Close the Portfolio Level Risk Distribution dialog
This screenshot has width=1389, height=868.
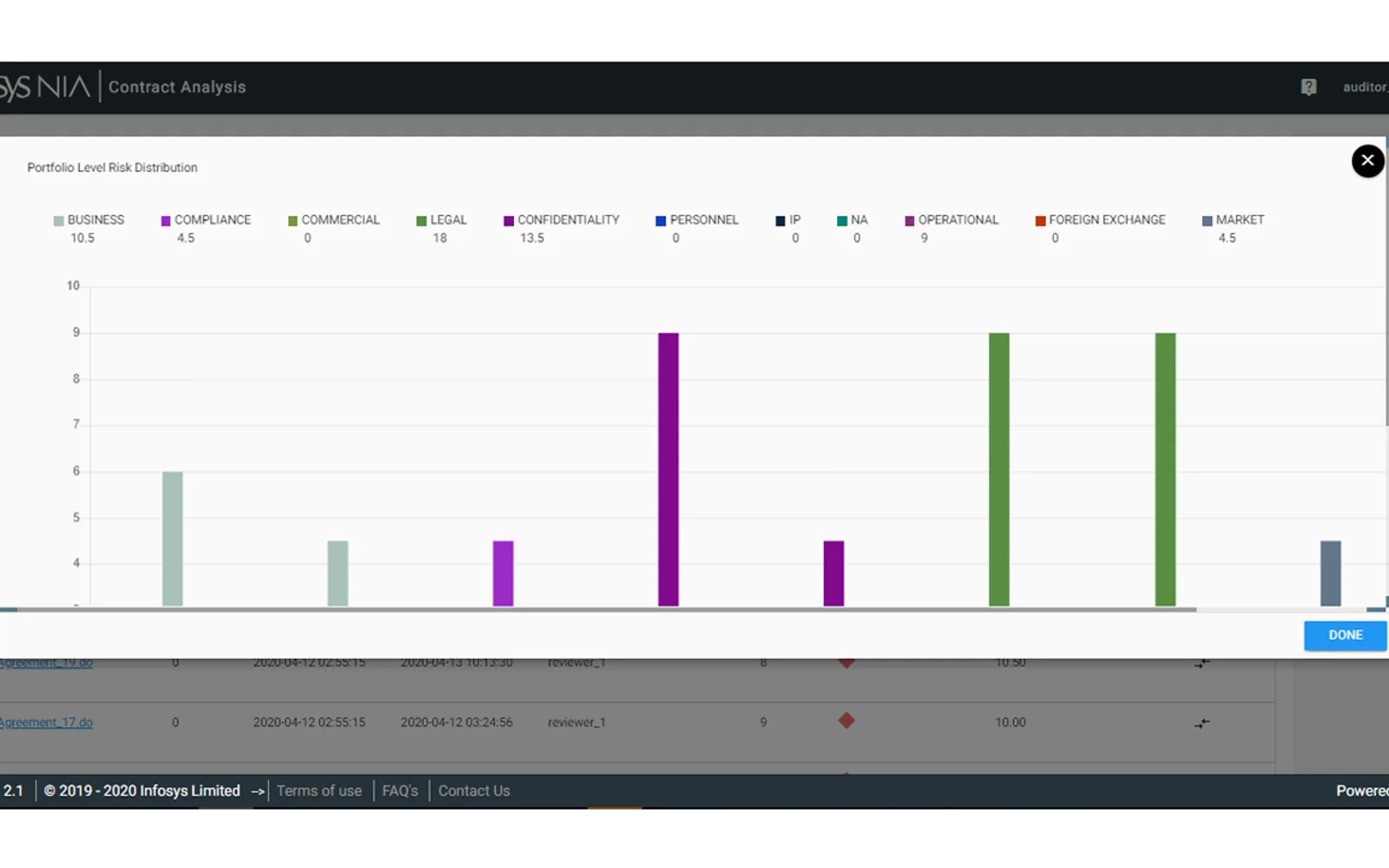click(x=1367, y=161)
